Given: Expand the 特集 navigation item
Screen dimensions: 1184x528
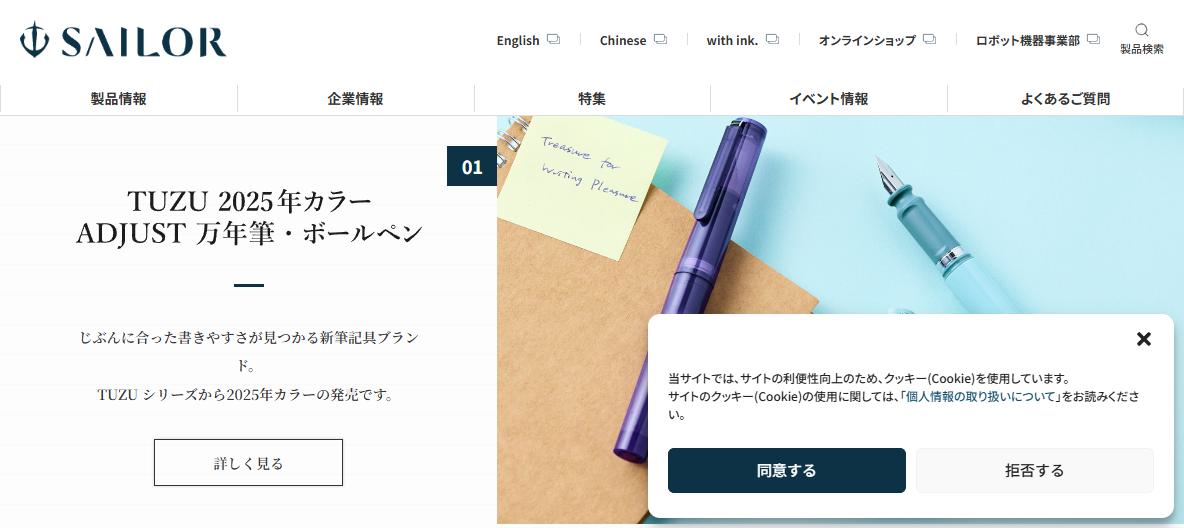Looking at the screenshot, I should [592, 98].
